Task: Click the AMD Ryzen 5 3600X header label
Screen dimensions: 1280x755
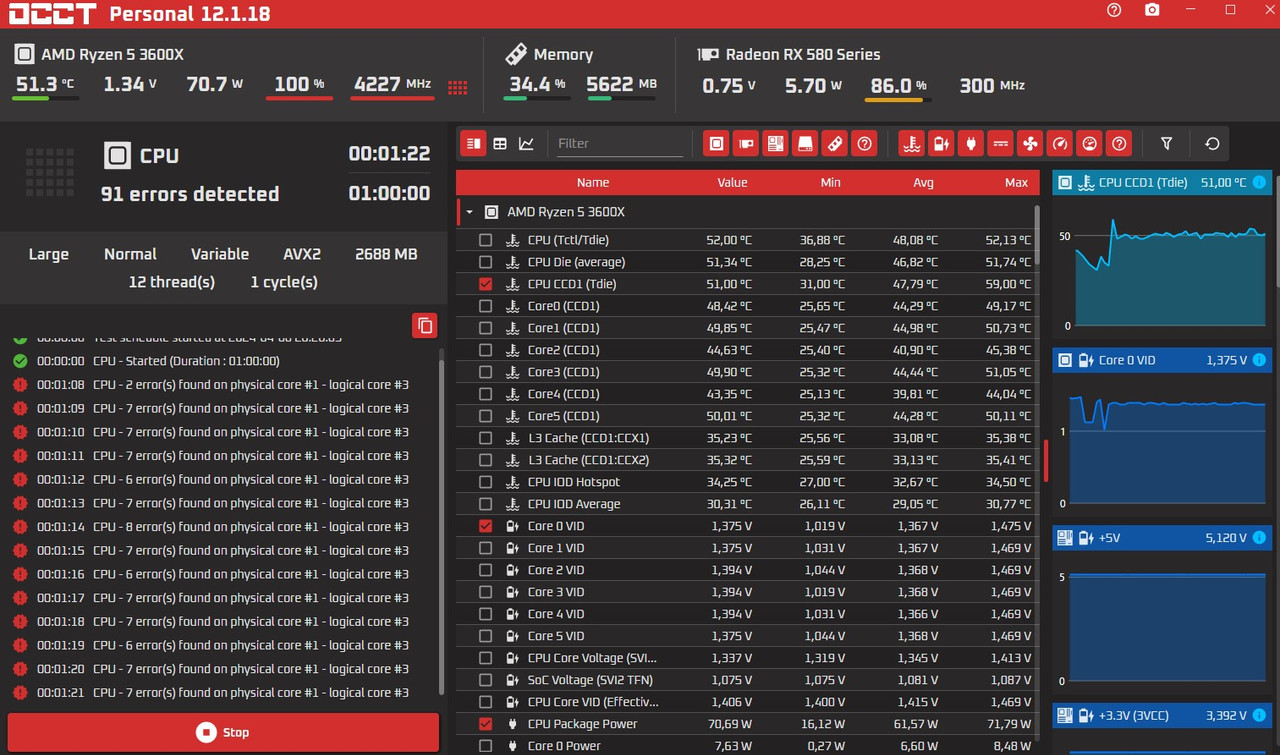Action: [x=112, y=55]
